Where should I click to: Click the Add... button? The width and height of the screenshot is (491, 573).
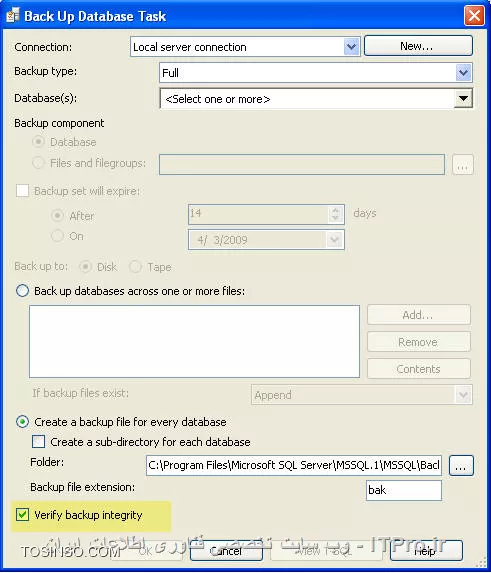click(419, 315)
